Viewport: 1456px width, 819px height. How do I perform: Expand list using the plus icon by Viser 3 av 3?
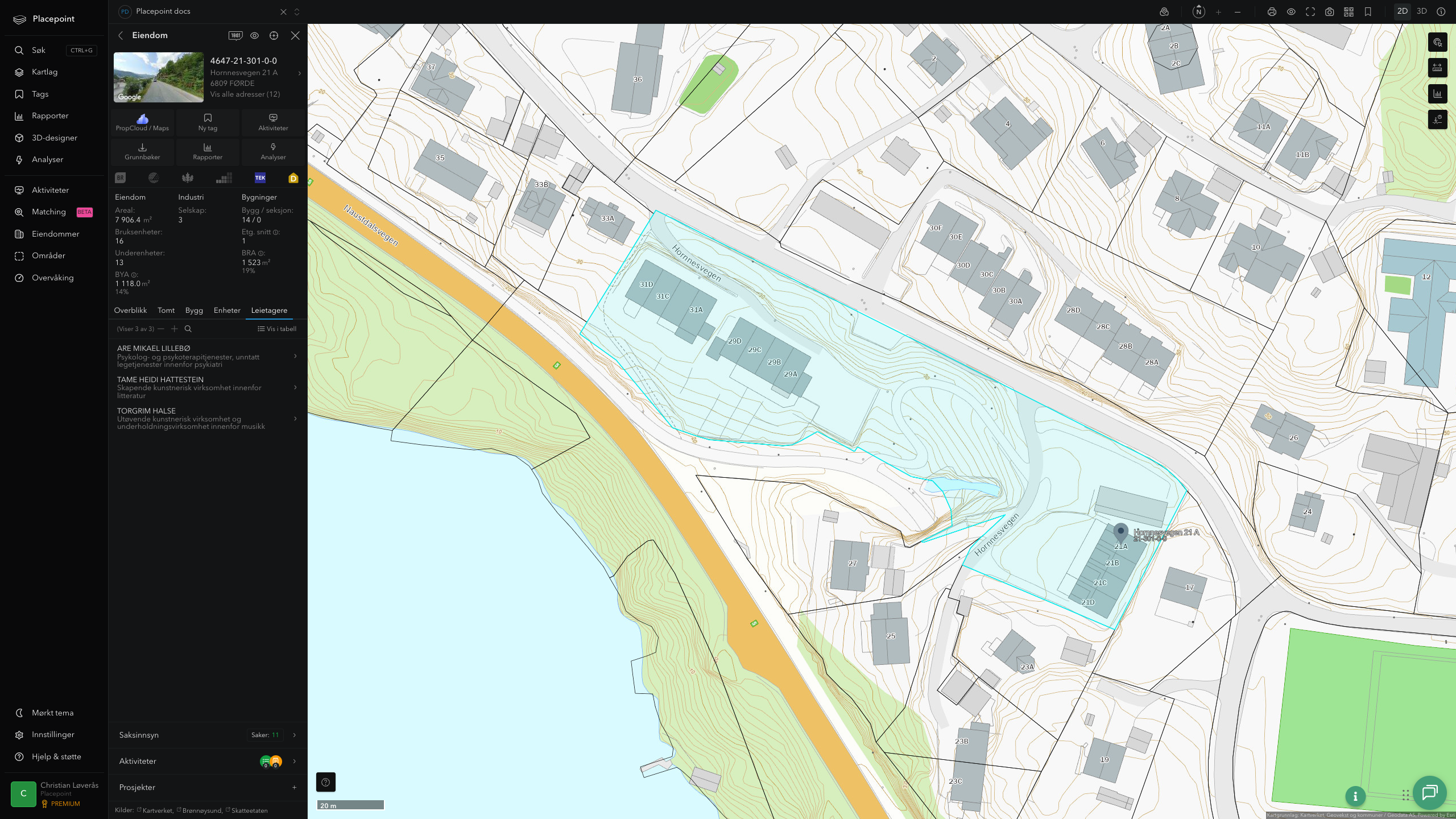tap(175, 329)
